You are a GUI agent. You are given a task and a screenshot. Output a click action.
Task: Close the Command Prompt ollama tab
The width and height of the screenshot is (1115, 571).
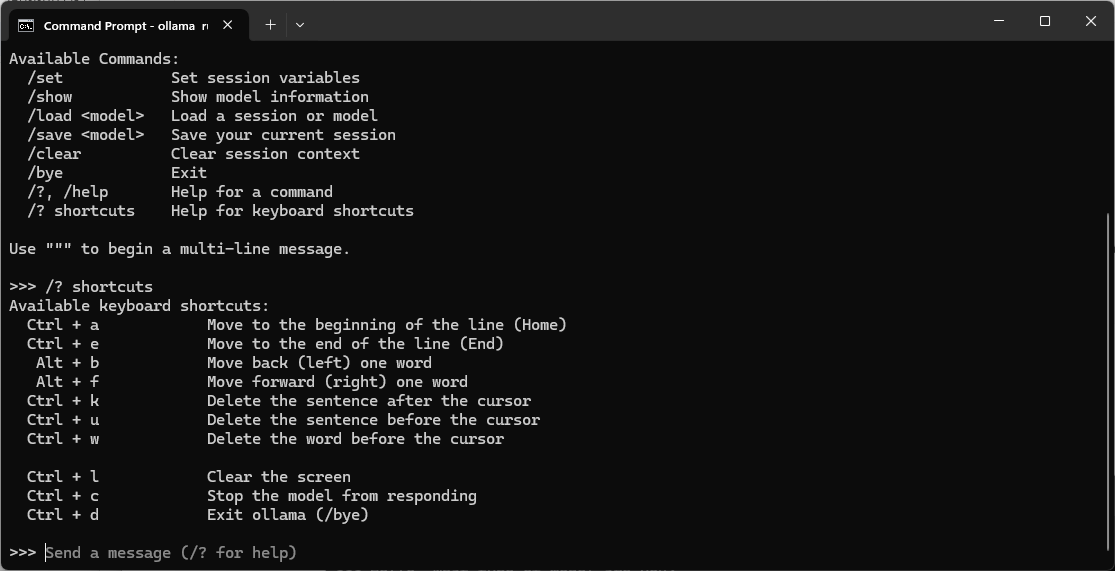(x=228, y=25)
